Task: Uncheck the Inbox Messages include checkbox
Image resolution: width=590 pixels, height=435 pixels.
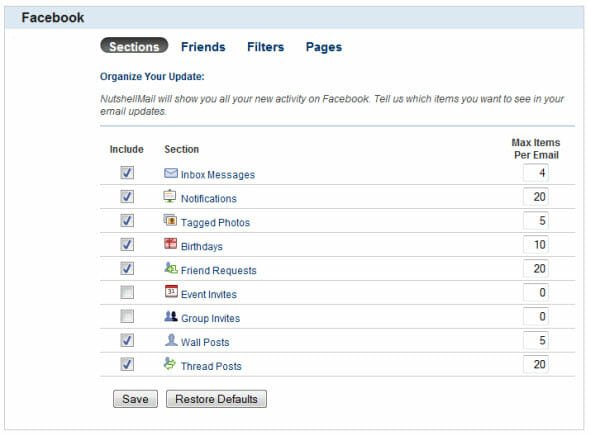Action: click(x=127, y=173)
